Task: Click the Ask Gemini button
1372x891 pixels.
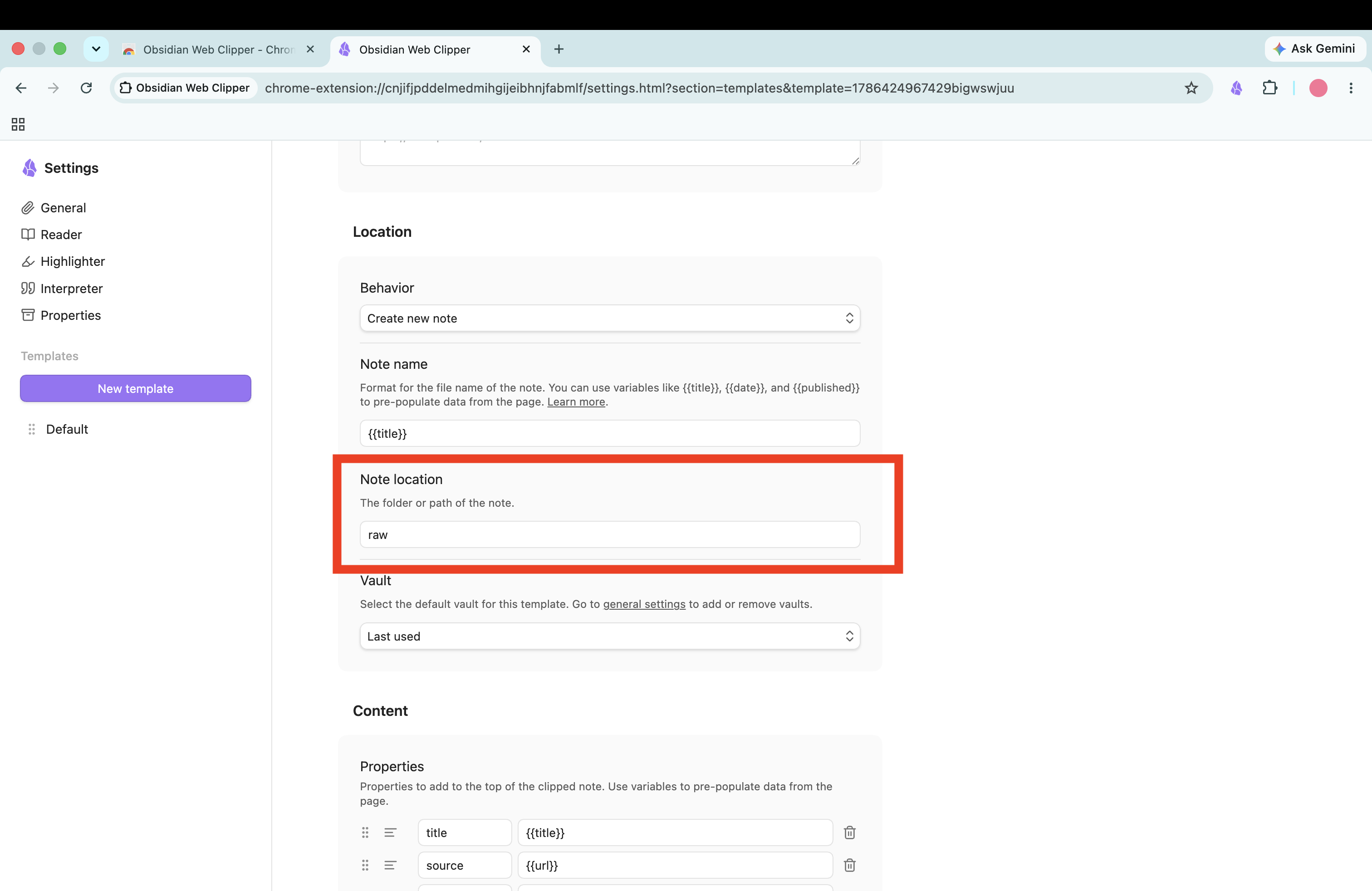Action: coord(1315,49)
